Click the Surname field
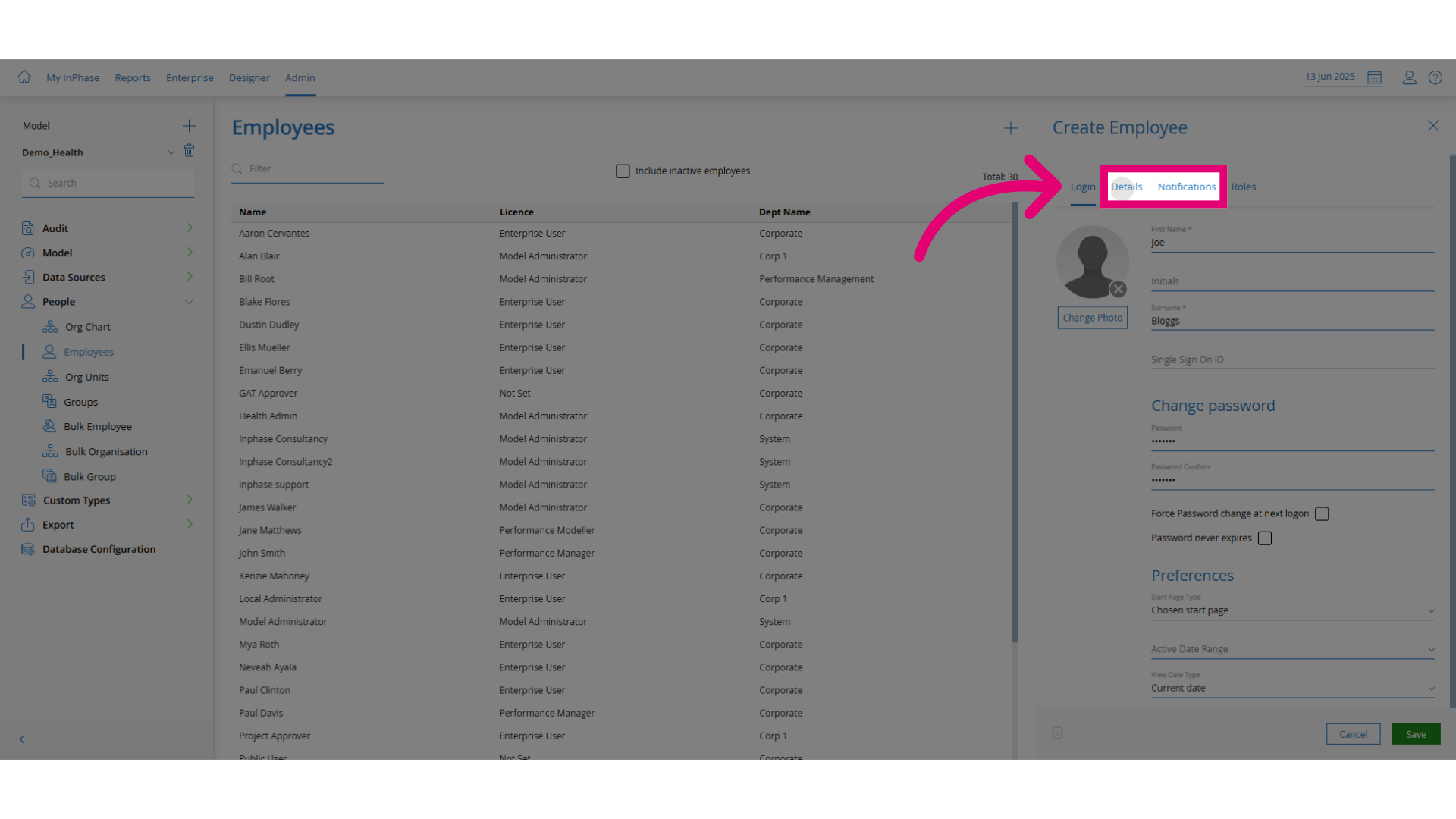Screen dimensions: 1456x819 pos(1292,321)
